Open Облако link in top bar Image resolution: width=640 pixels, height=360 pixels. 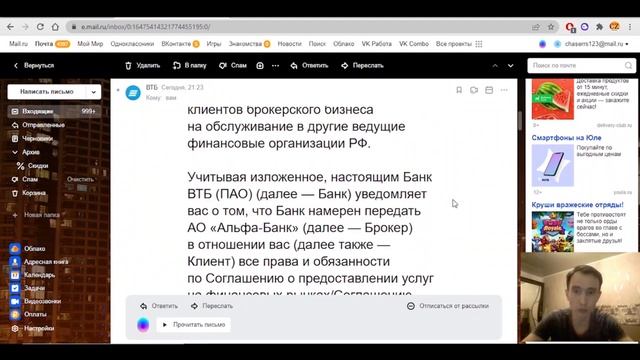click(x=344, y=44)
